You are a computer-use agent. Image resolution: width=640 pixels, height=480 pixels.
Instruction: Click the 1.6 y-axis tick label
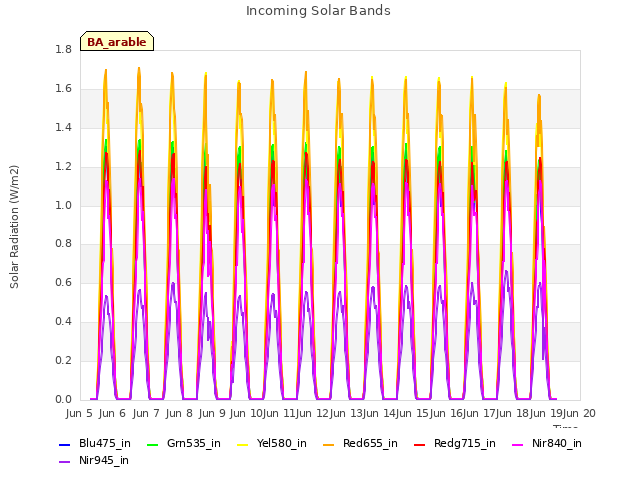(x=63, y=89)
